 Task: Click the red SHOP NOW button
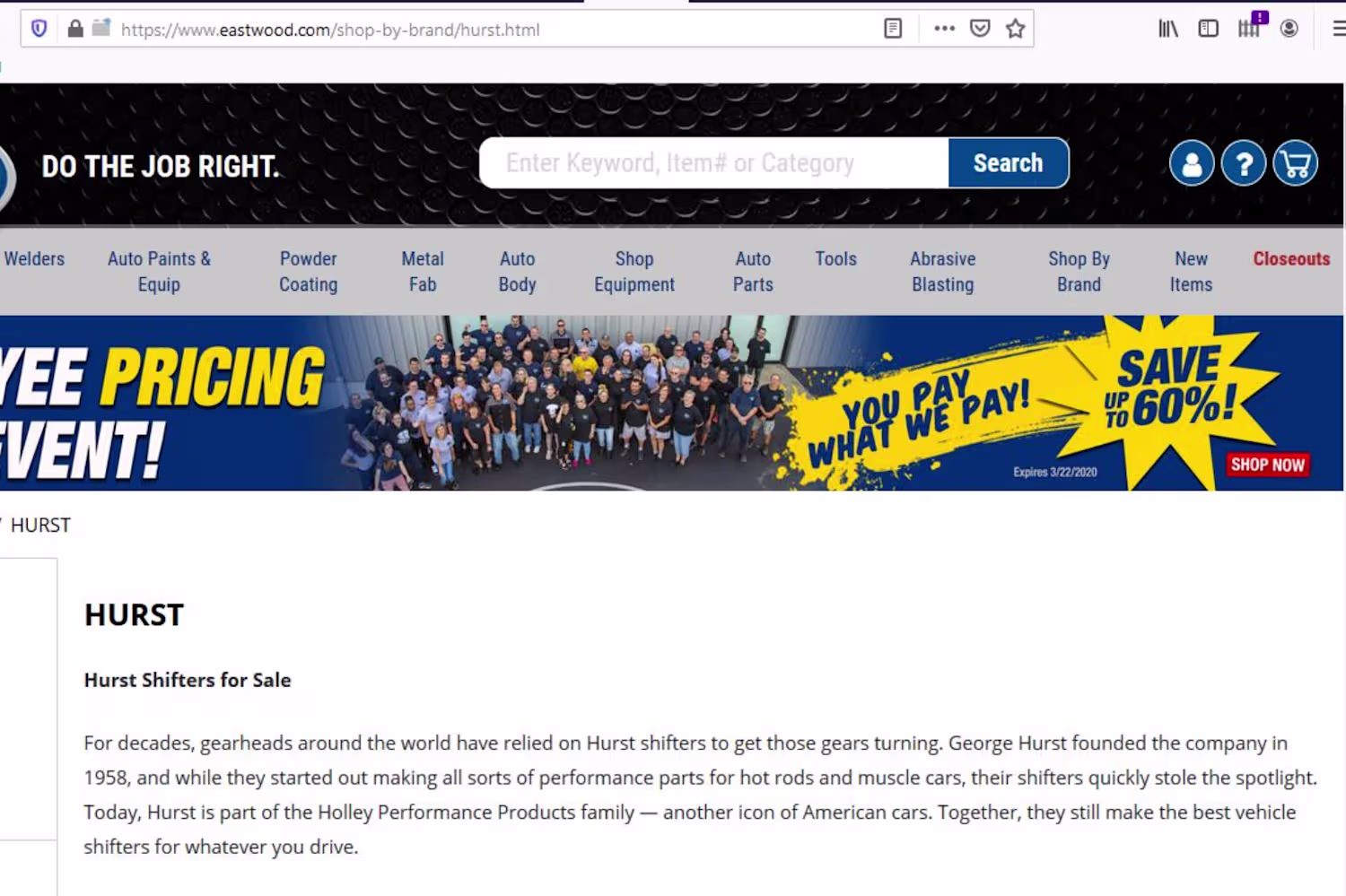[1267, 465]
